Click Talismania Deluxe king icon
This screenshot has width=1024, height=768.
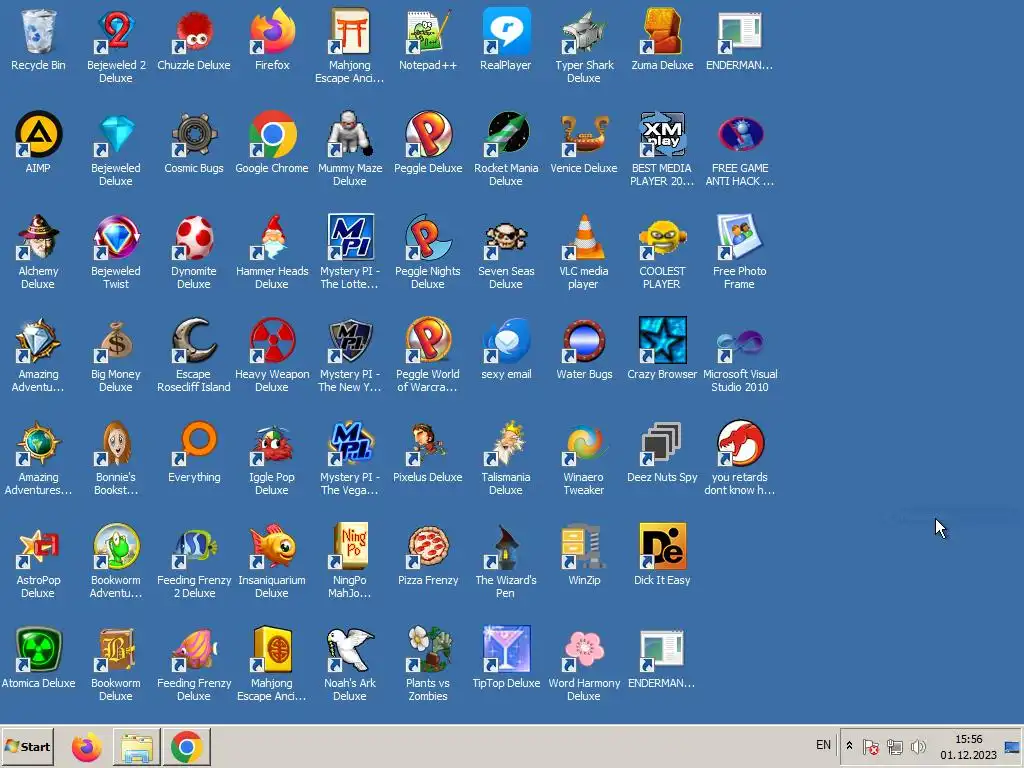[x=505, y=443]
